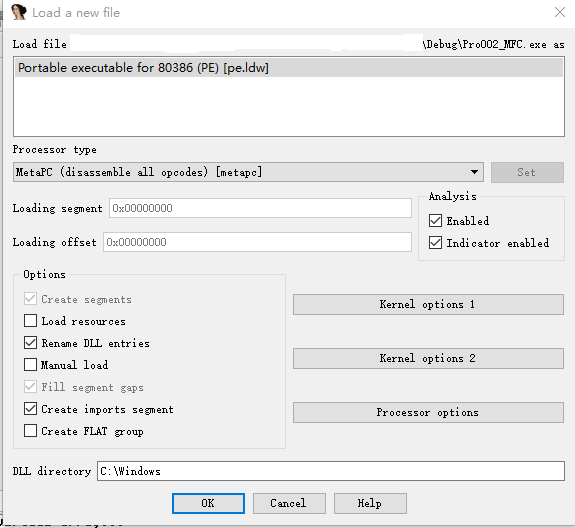The image size is (575, 528).
Task: Open Kernel options 1
Action: pos(428,304)
